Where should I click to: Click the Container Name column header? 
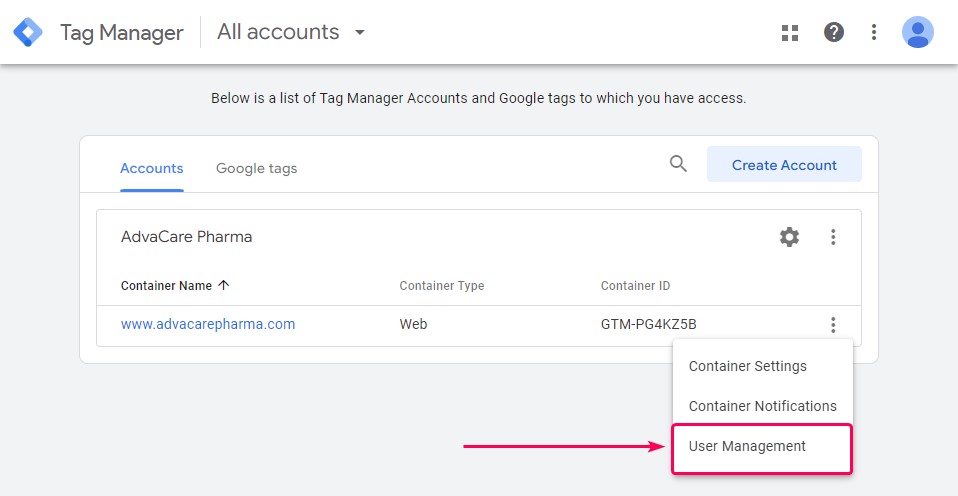[x=166, y=286]
